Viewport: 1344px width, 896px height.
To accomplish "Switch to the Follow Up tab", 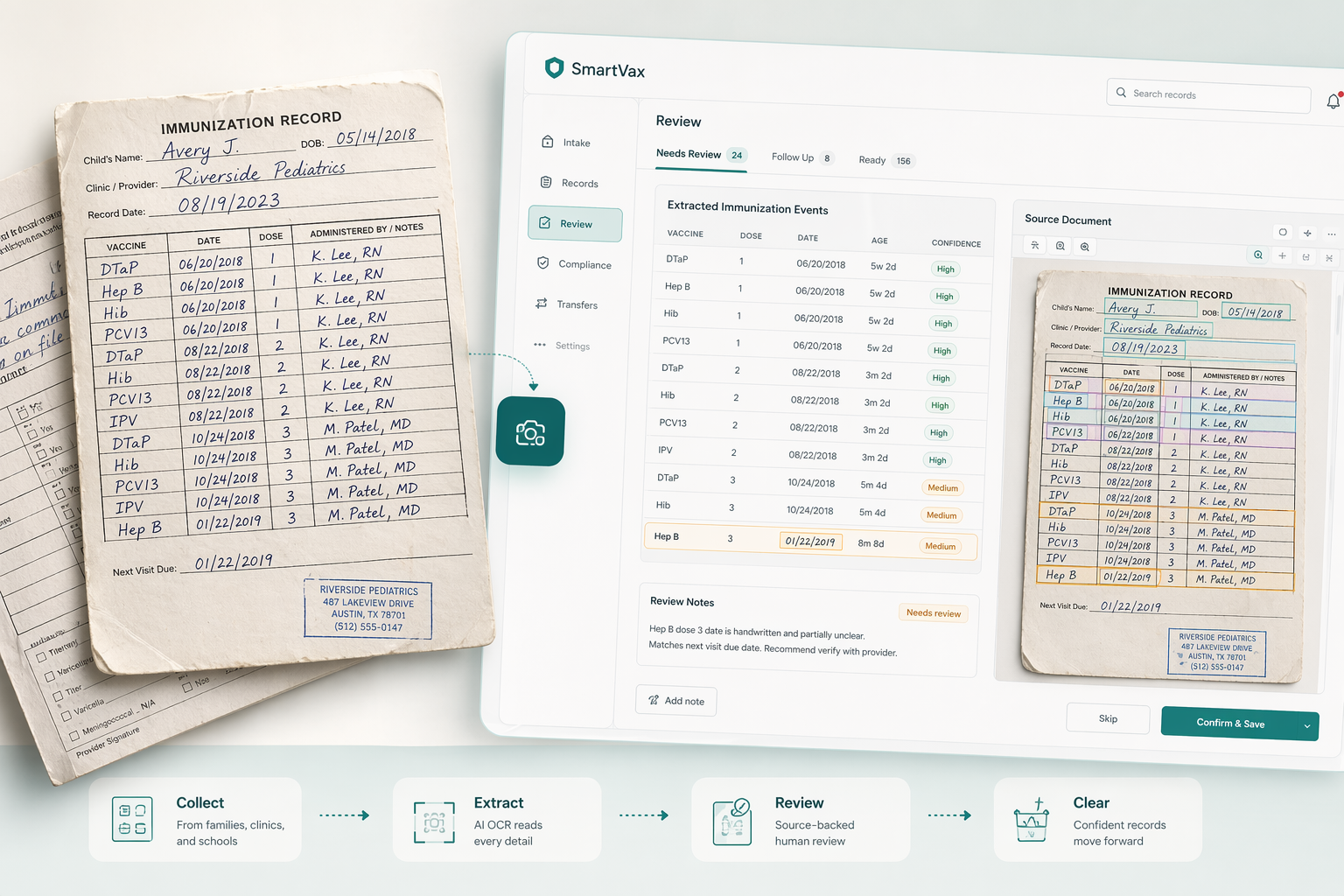I will tap(793, 157).
